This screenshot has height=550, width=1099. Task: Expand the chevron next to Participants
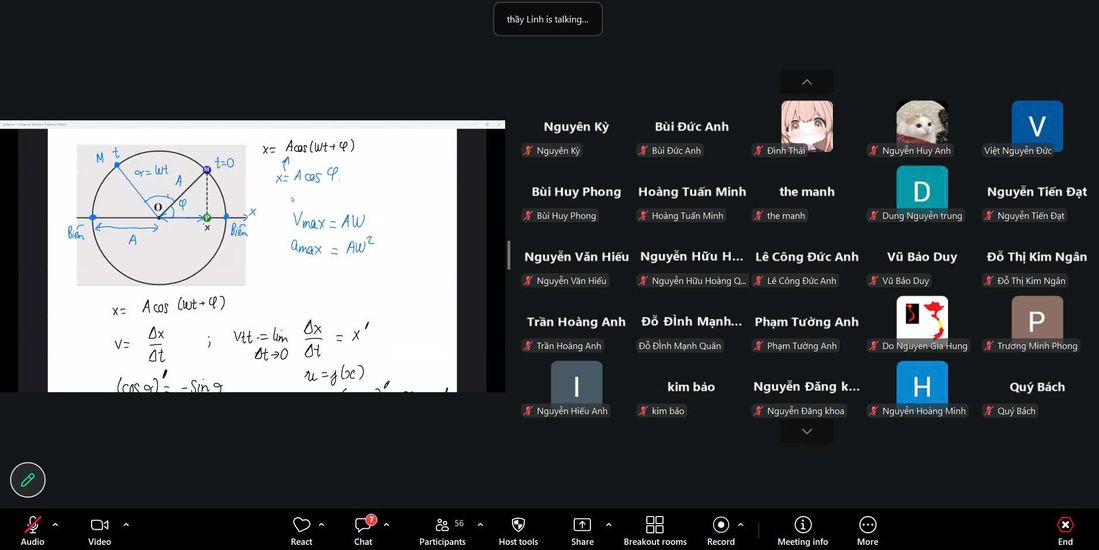pyautogui.click(x=480, y=524)
